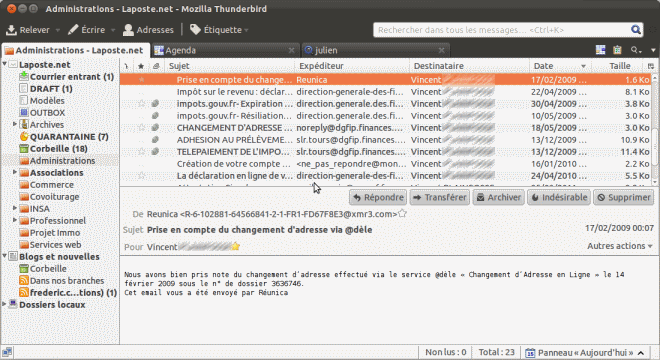
Task: Toggle star next to sender address Reunica
Action: point(402,214)
